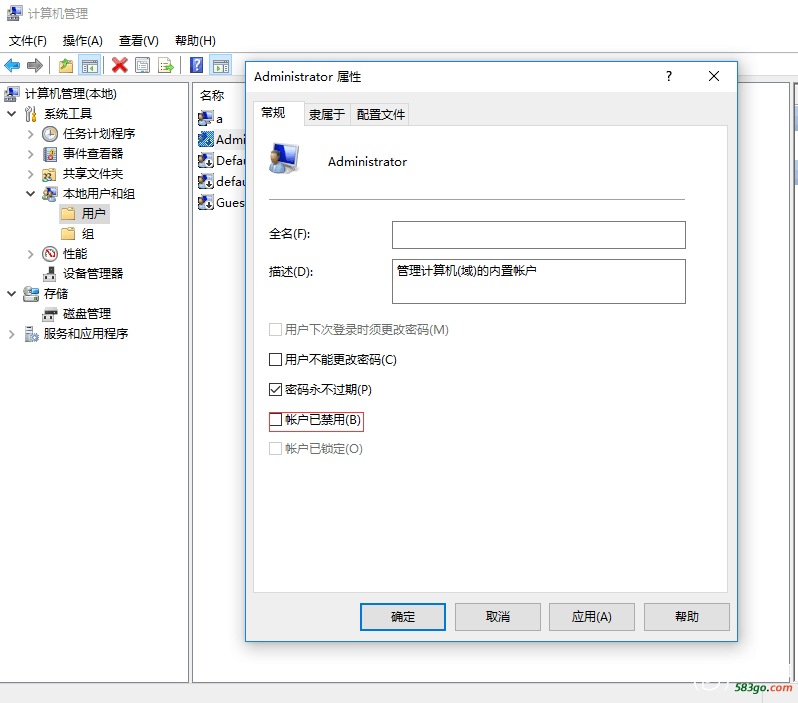The image size is (798, 703).
Task: Click the 本地用户和组 icon
Action: click(50, 194)
